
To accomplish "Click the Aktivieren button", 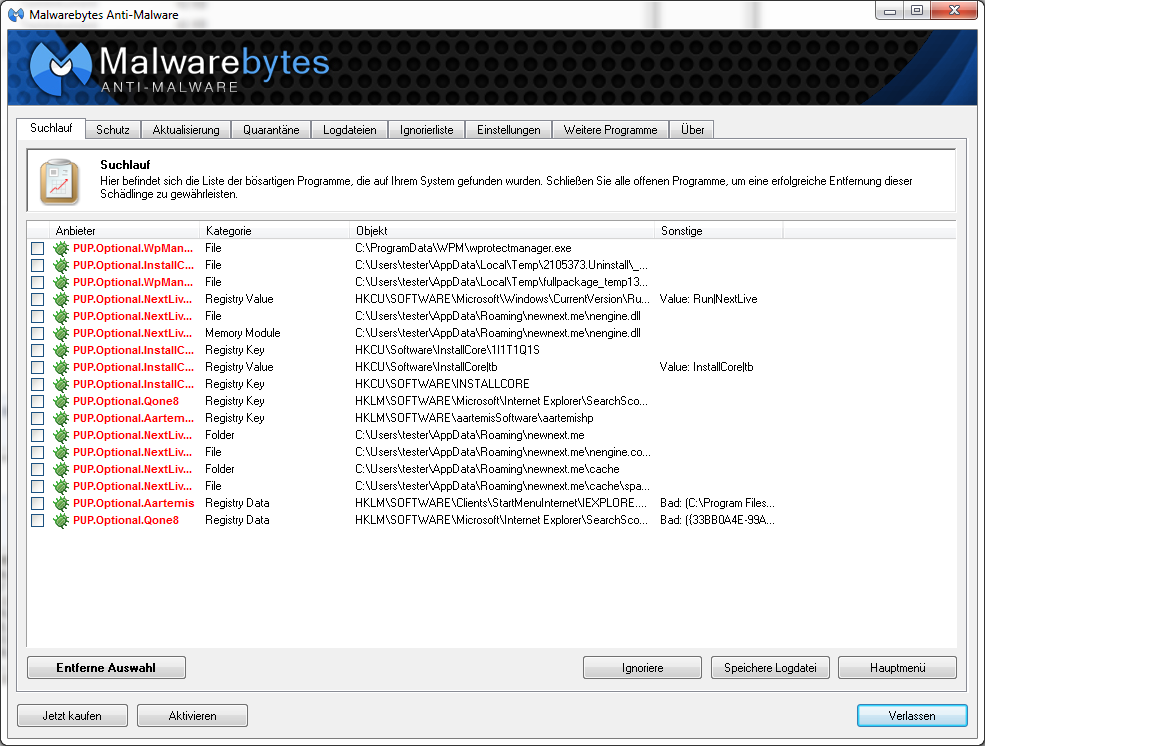I will coord(192,715).
